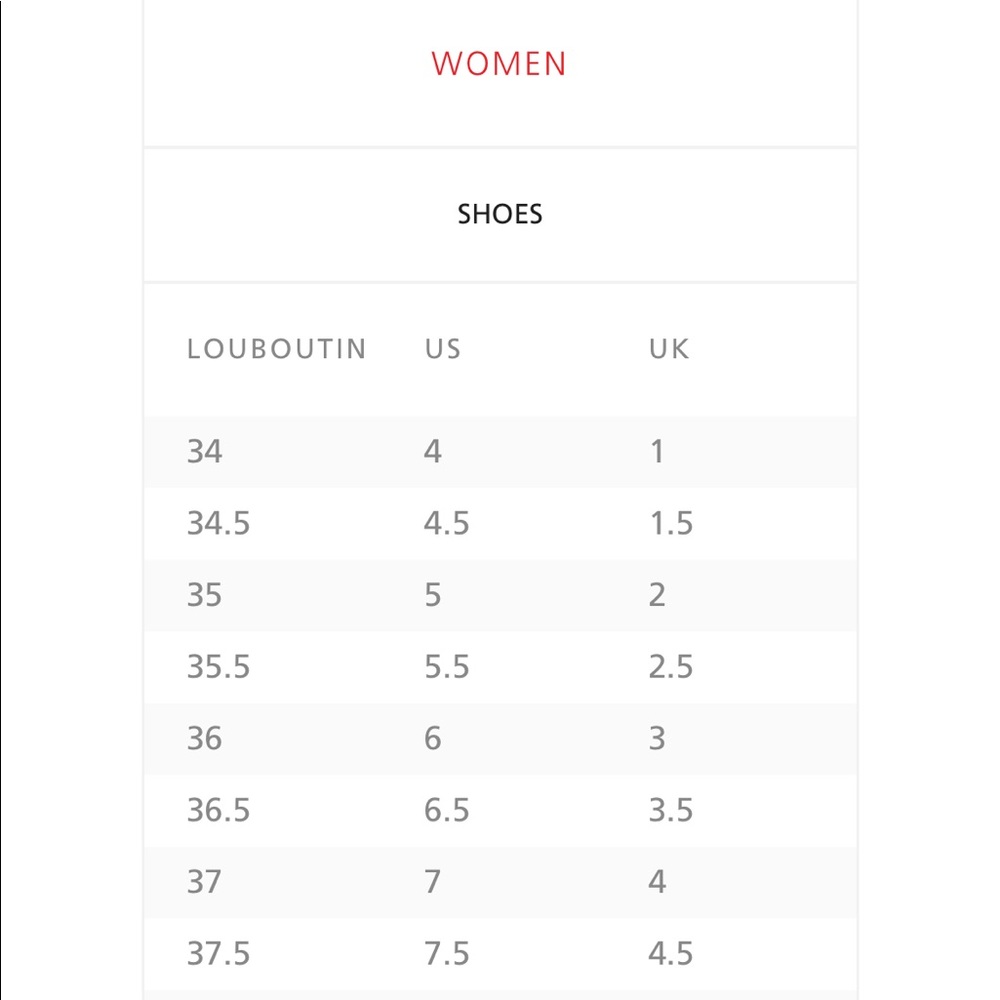Select the US size 6.5 cell

click(x=447, y=811)
